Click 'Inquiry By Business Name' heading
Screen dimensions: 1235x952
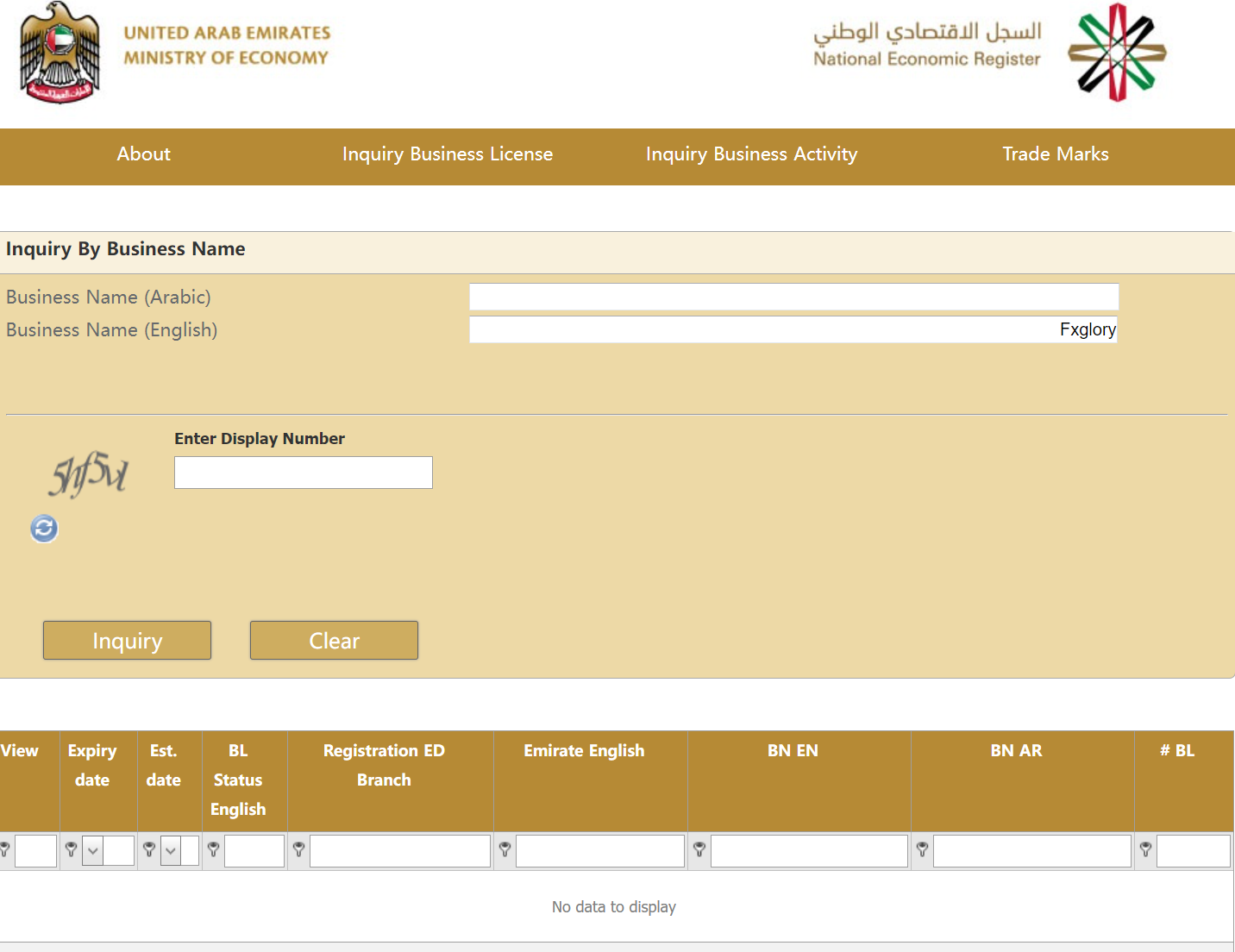pos(126,249)
